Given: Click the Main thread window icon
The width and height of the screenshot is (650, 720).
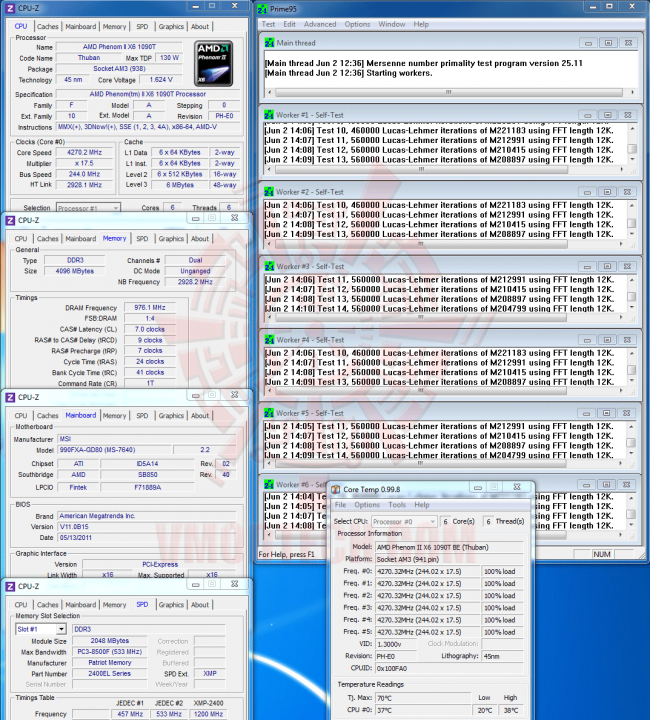Looking at the screenshot, I should click(x=269, y=43).
